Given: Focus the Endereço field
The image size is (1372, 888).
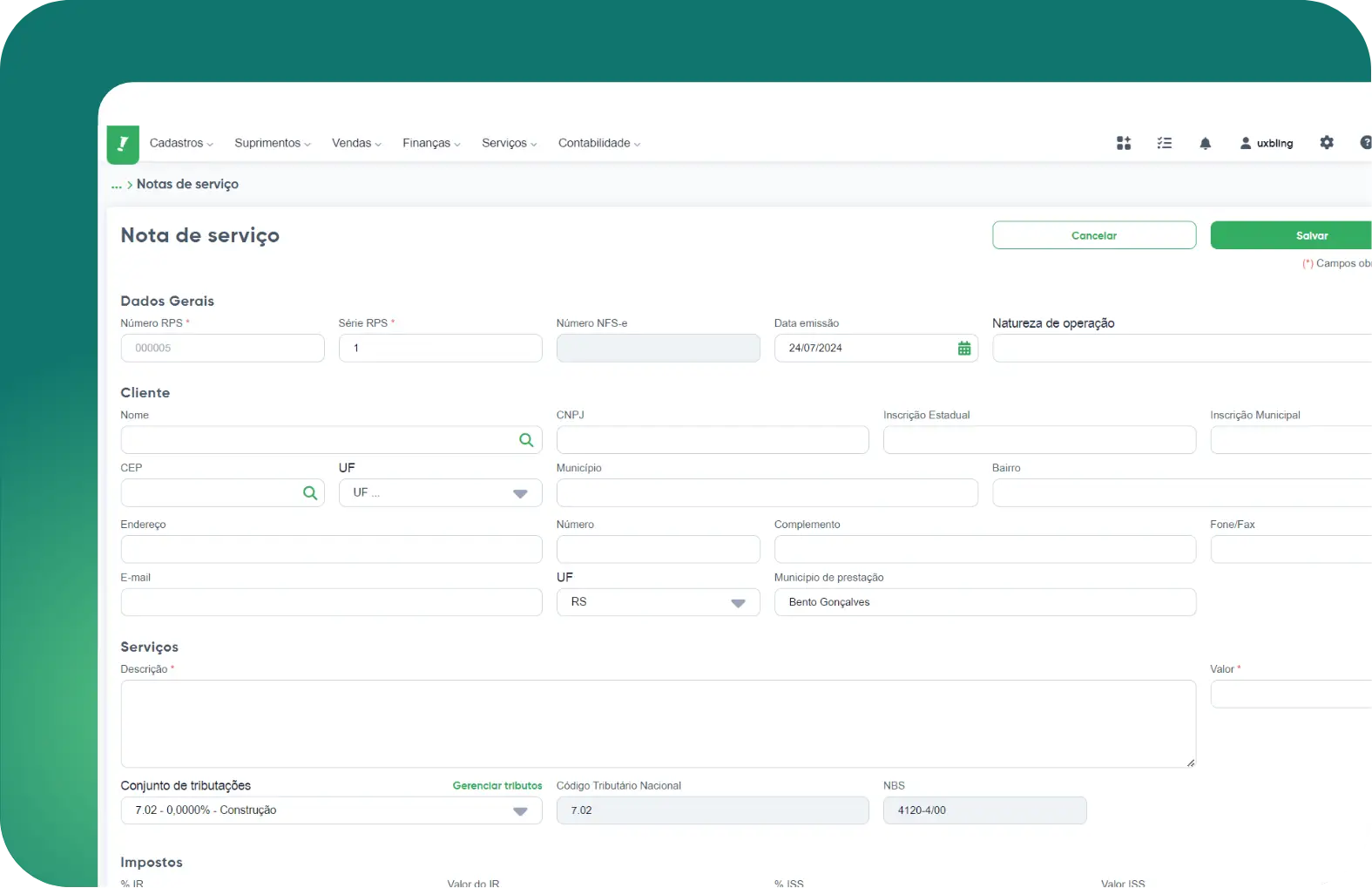Looking at the screenshot, I should pyautogui.click(x=332, y=550).
